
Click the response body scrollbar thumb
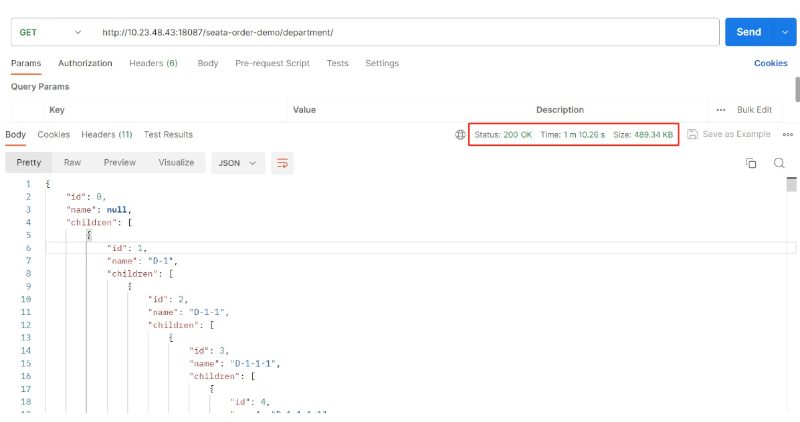(791, 184)
